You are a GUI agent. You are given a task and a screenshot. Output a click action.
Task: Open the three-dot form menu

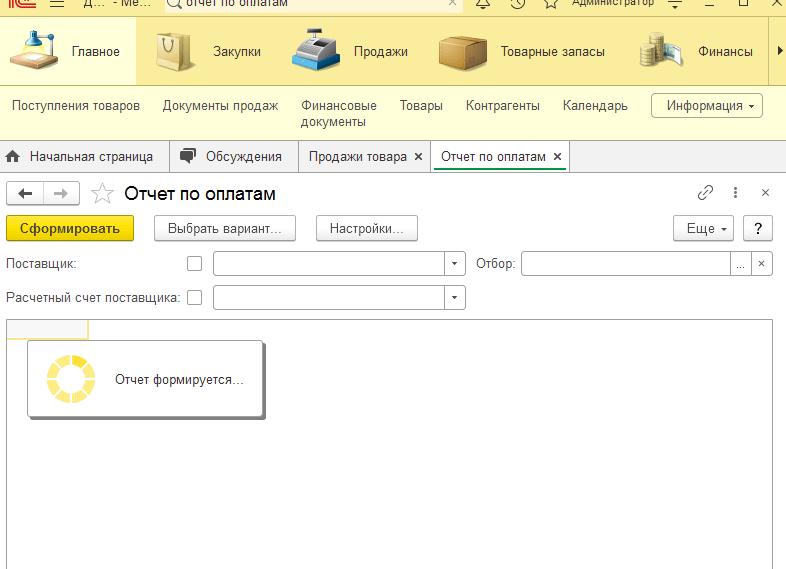[735, 193]
